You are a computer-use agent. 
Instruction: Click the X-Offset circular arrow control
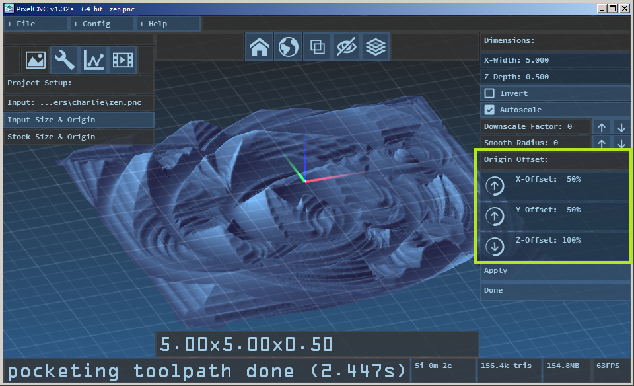(495, 186)
